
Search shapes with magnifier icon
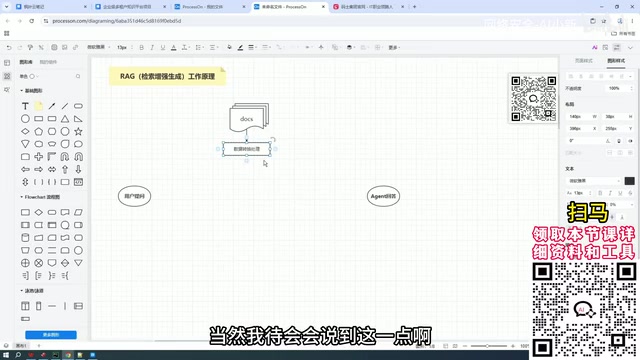coord(78,76)
